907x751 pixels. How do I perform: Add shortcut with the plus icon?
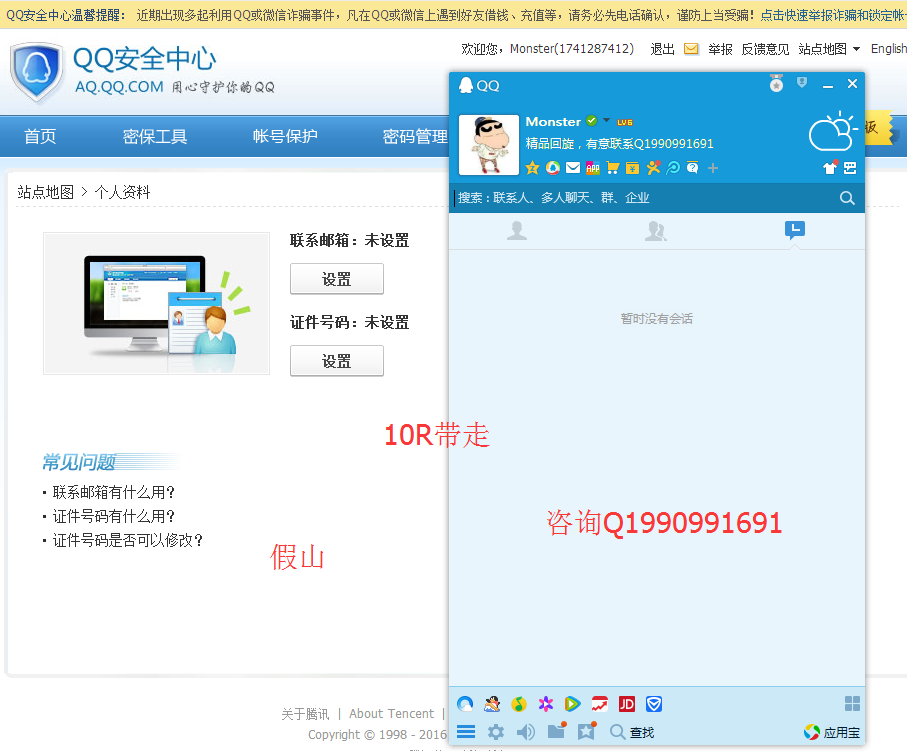[713, 168]
